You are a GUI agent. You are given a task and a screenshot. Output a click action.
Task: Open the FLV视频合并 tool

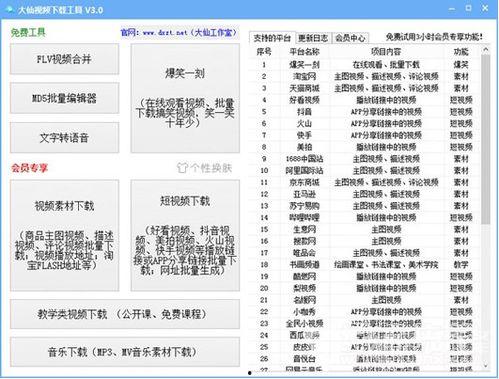pos(64,59)
